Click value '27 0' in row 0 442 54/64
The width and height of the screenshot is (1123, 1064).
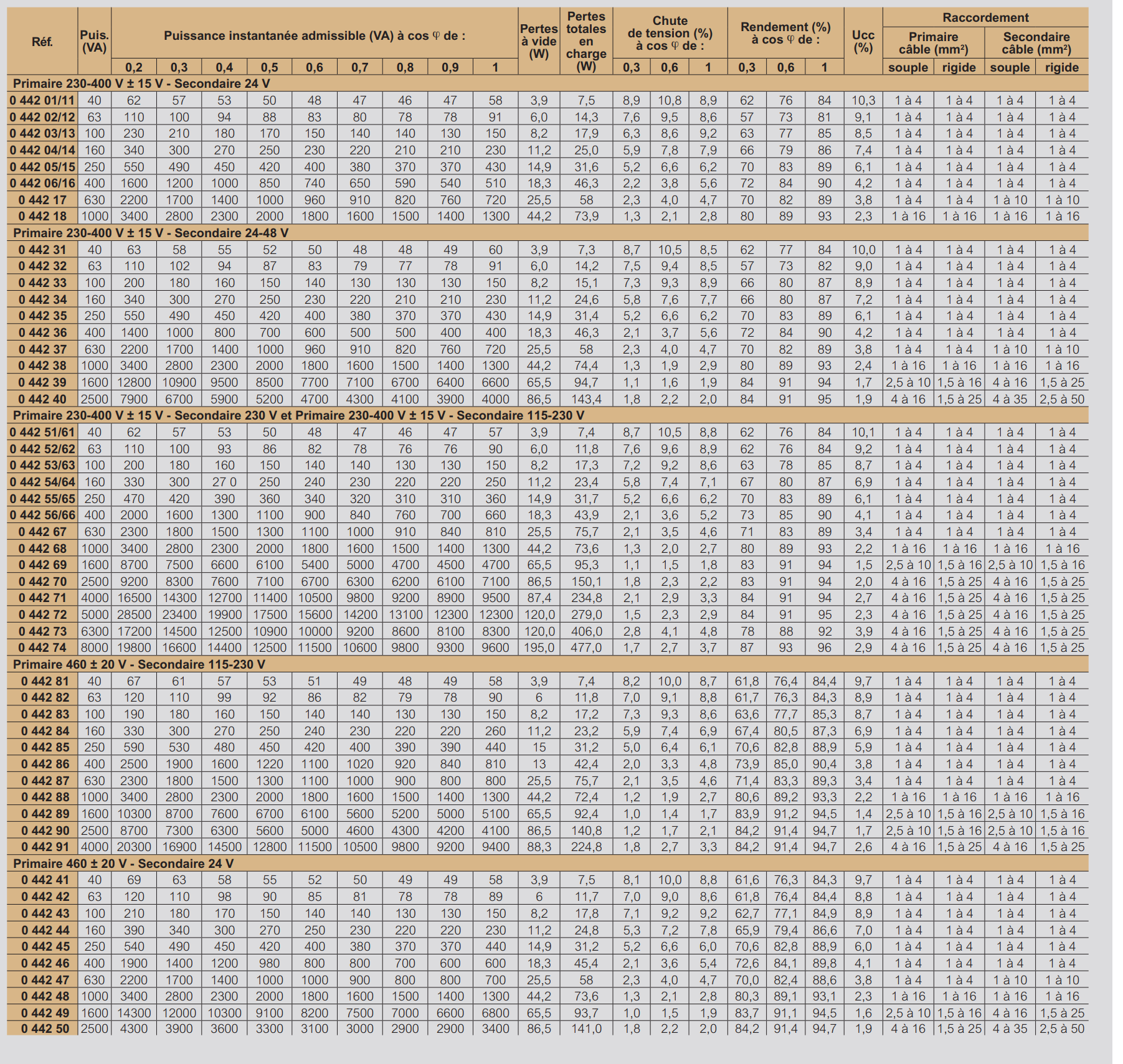pyautogui.click(x=224, y=482)
